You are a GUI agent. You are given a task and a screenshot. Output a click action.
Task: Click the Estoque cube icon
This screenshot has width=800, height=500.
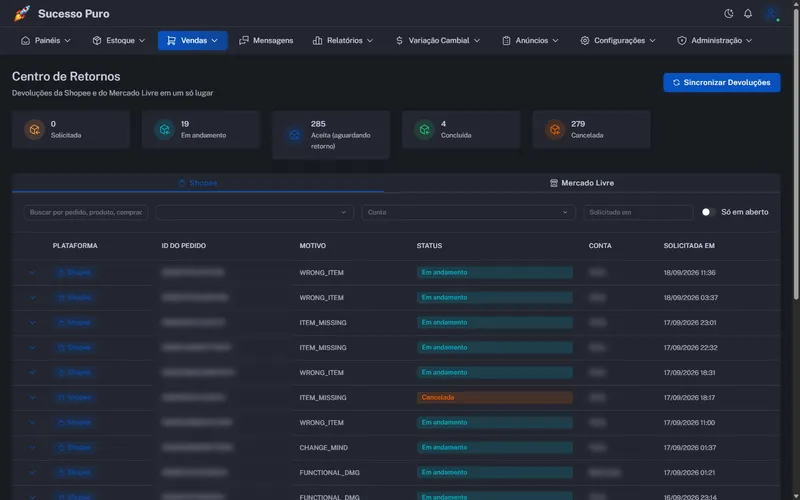pos(96,40)
